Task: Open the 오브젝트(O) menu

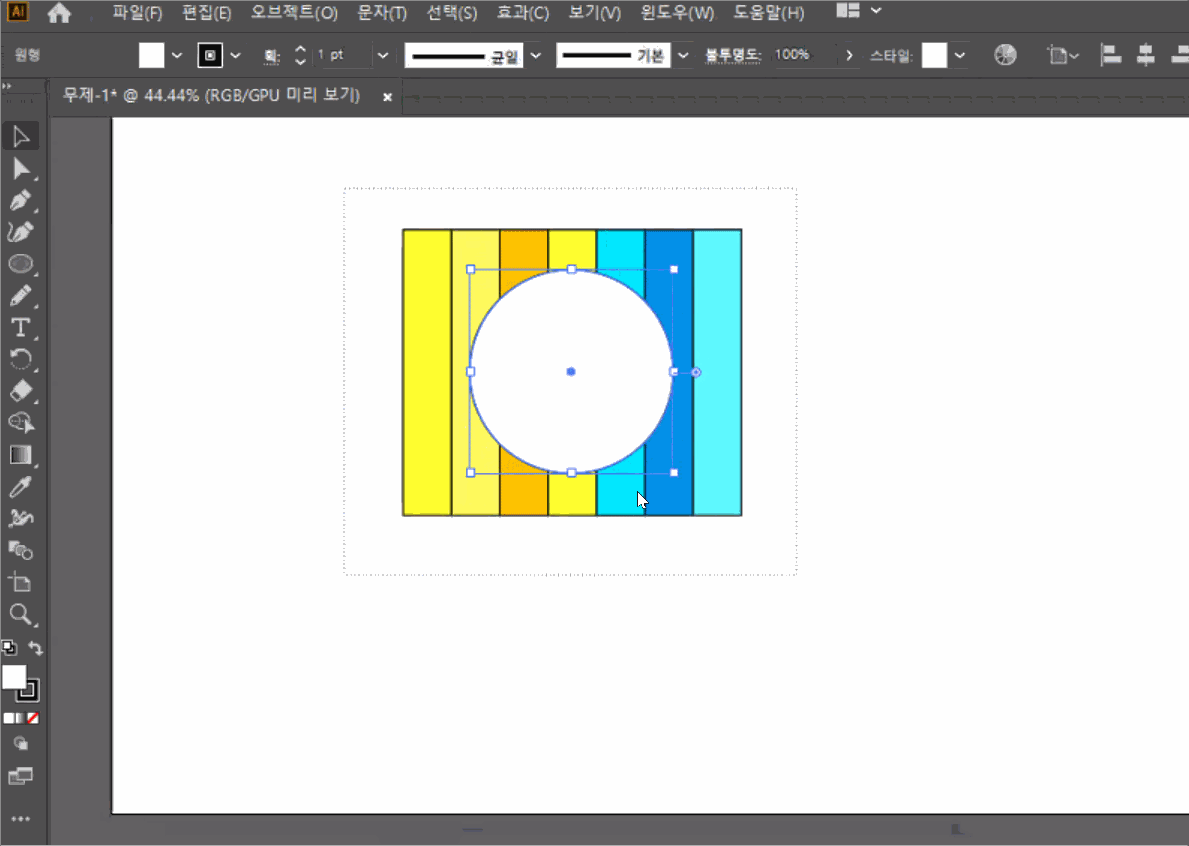Action: click(x=294, y=13)
